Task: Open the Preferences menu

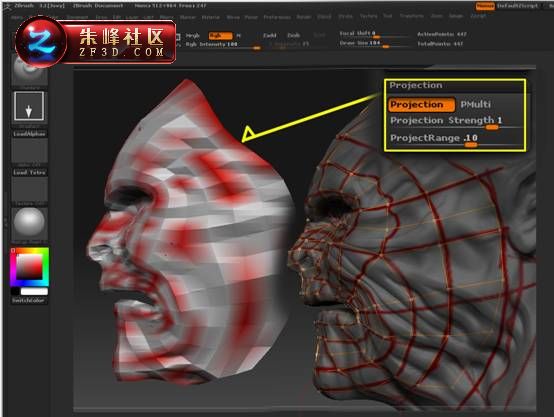Action: [277, 17]
